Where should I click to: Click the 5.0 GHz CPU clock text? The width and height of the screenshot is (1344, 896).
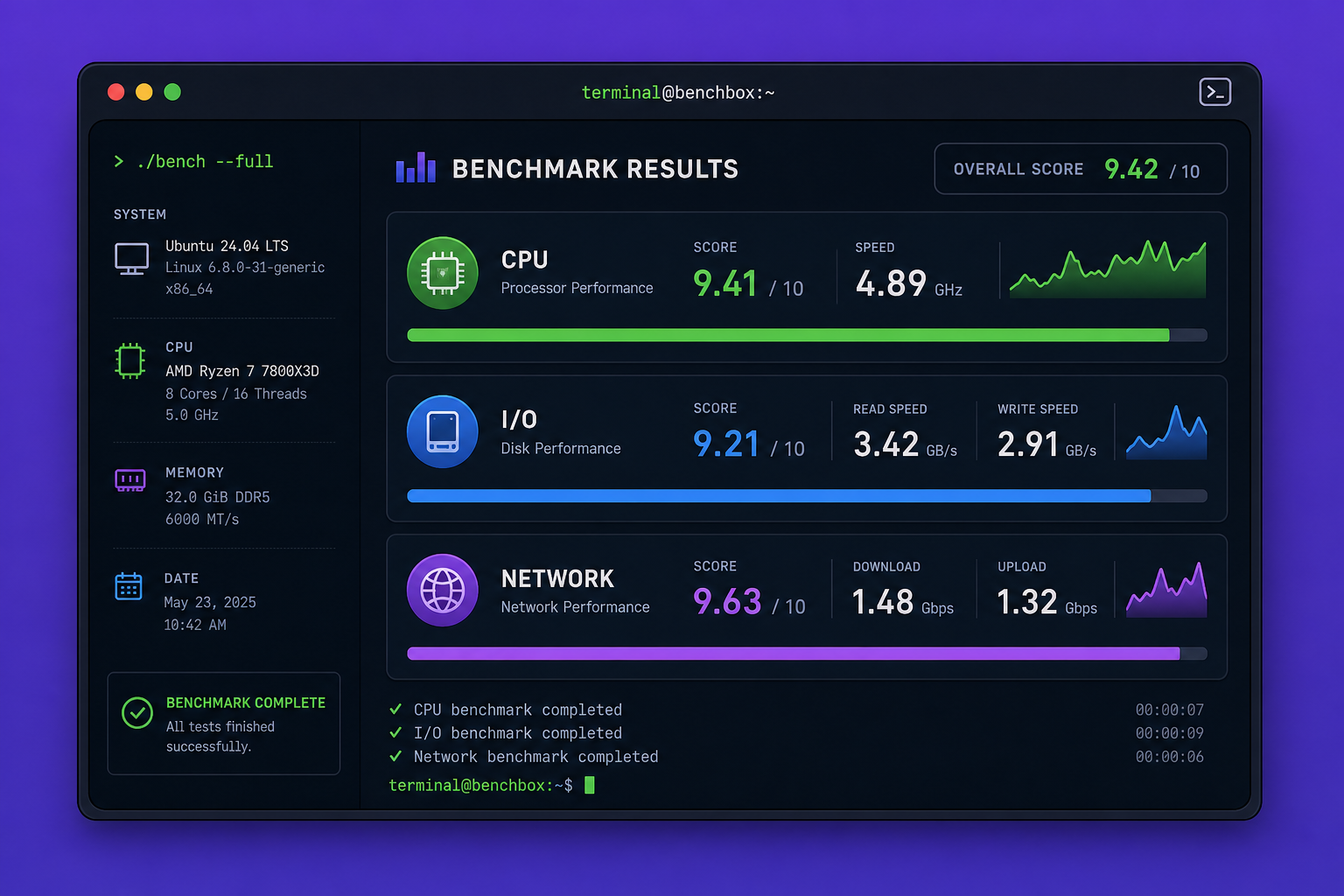tap(192, 415)
